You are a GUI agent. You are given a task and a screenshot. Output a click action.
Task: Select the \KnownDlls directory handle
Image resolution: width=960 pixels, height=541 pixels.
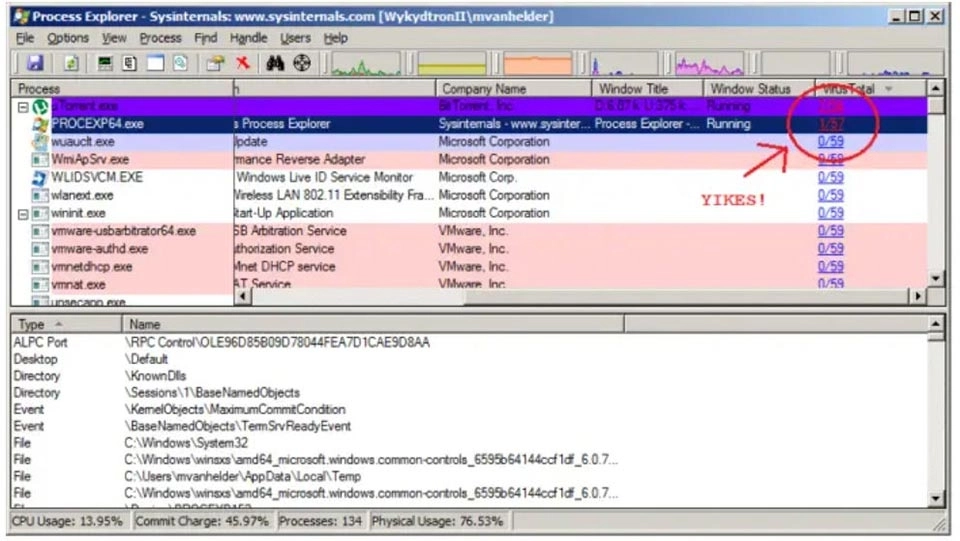point(469,376)
